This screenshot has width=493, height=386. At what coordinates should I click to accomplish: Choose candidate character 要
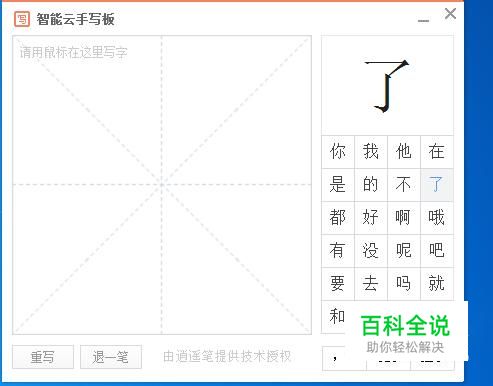(x=338, y=284)
